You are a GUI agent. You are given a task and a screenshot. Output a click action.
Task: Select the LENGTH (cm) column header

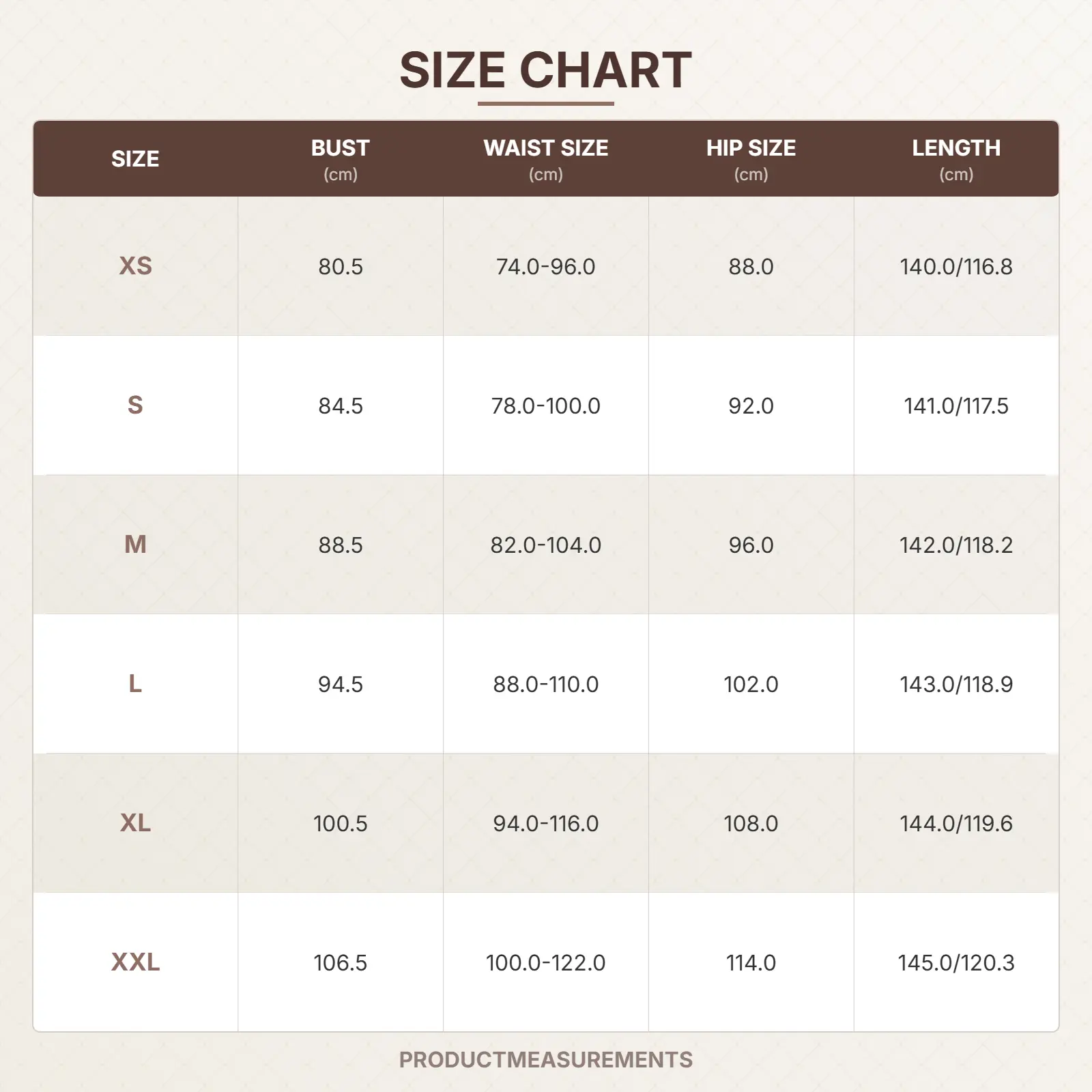point(955,159)
